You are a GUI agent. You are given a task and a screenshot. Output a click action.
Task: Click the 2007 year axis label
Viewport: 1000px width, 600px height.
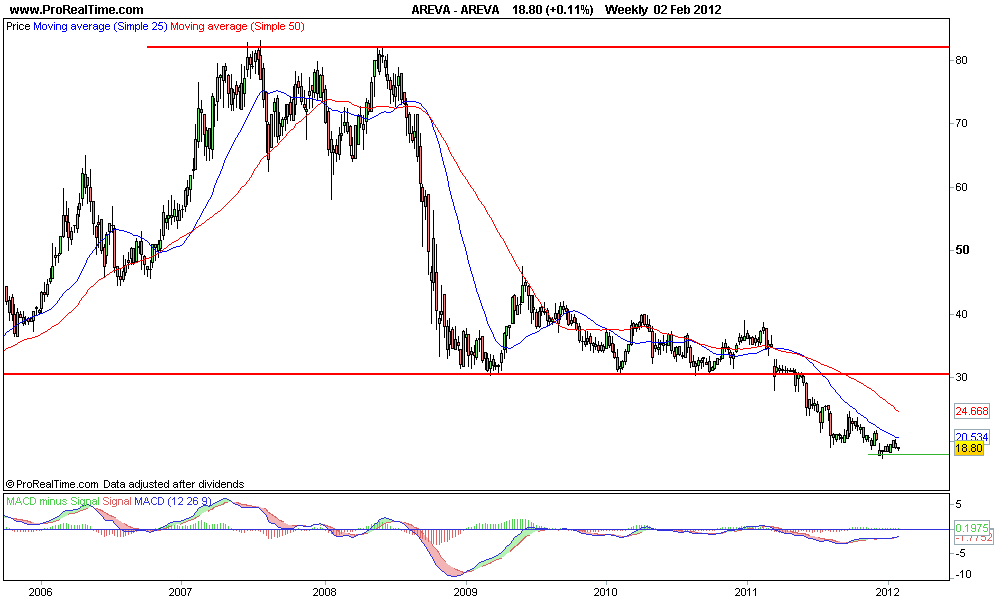[x=182, y=591]
